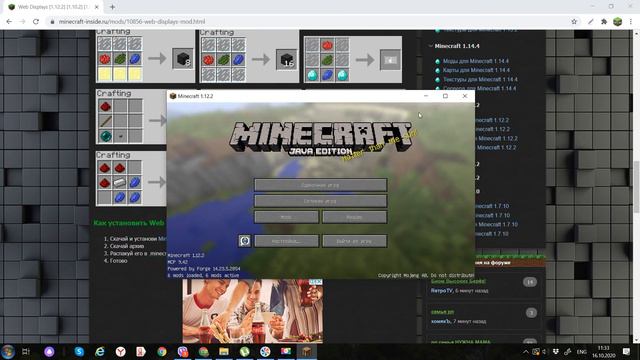Open Dropbox in the system tray
The width and height of the screenshot is (640, 360).
pyautogui.click(x=556, y=352)
